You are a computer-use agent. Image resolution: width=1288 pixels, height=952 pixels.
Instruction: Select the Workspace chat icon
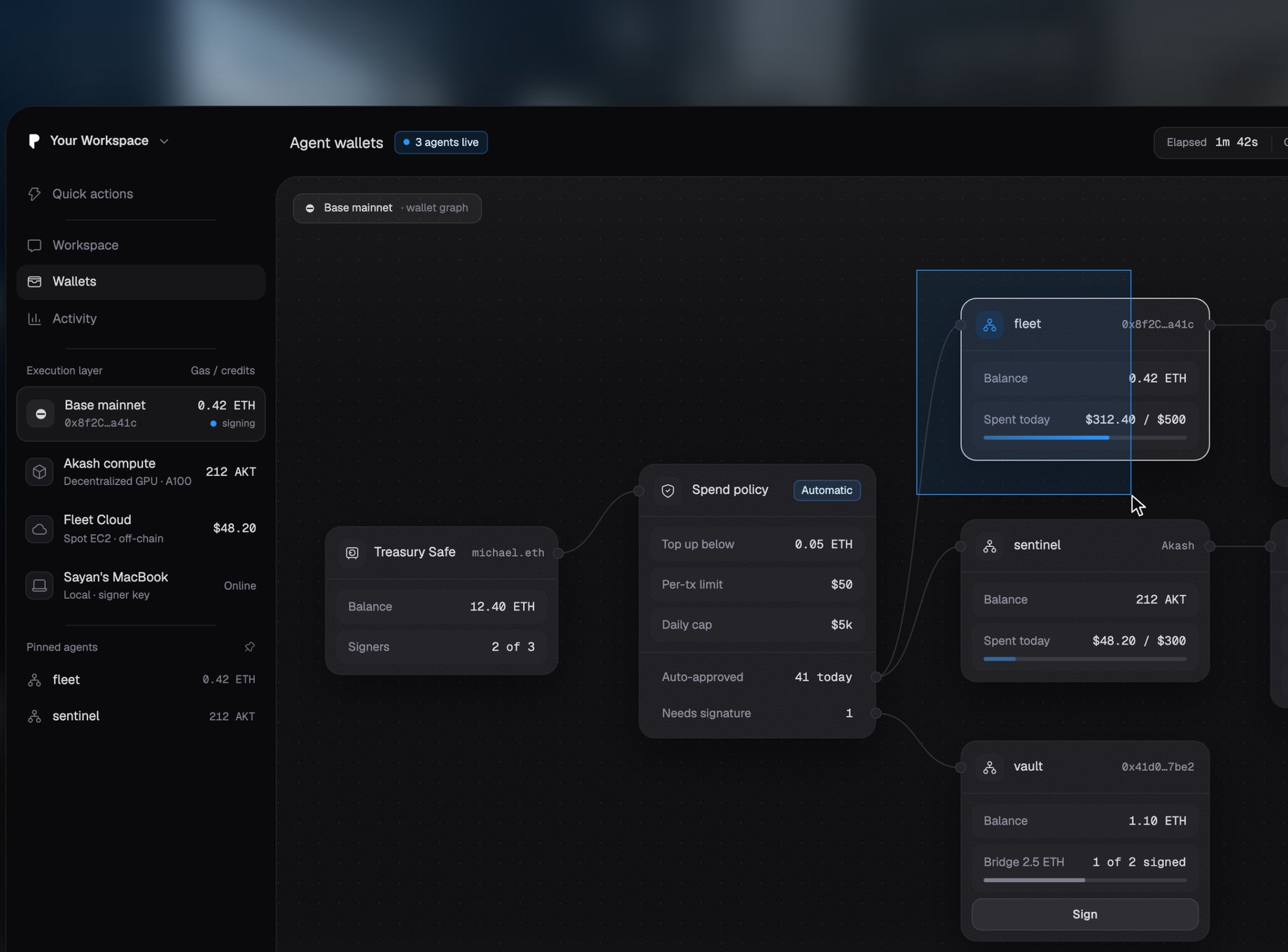pyautogui.click(x=34, y=246)
